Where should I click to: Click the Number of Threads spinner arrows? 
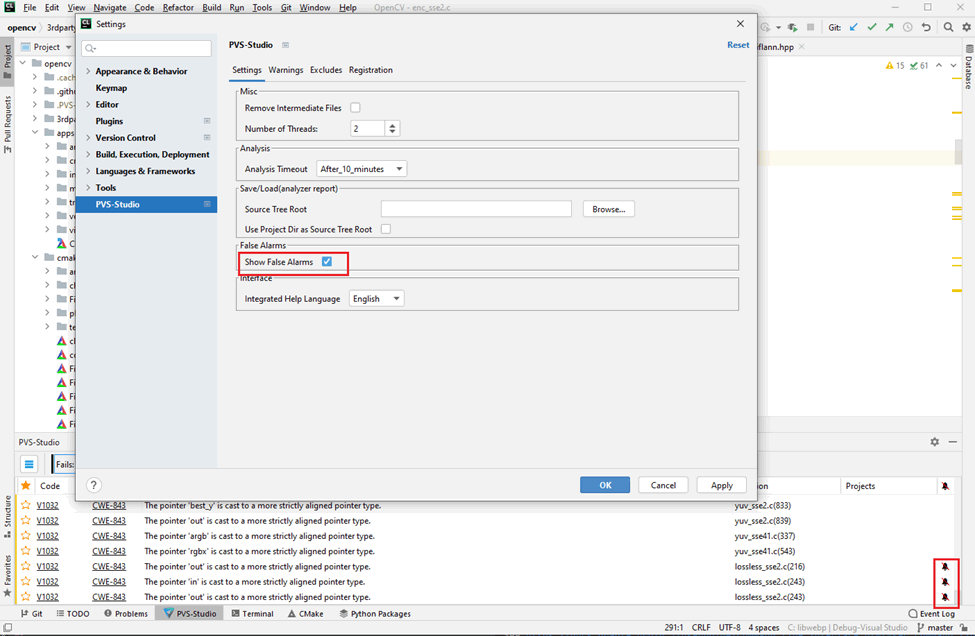point(392,129)
